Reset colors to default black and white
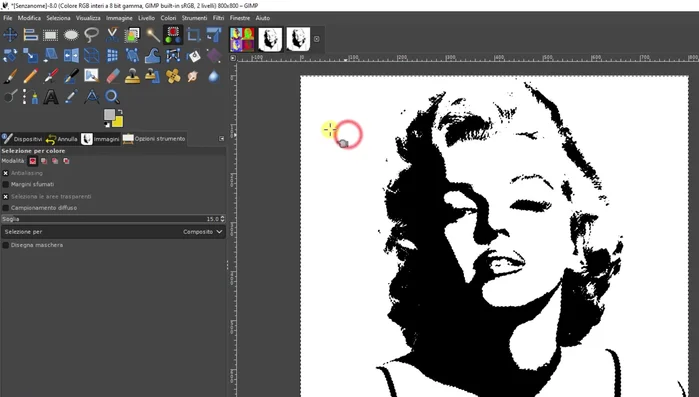 [106, 125]
